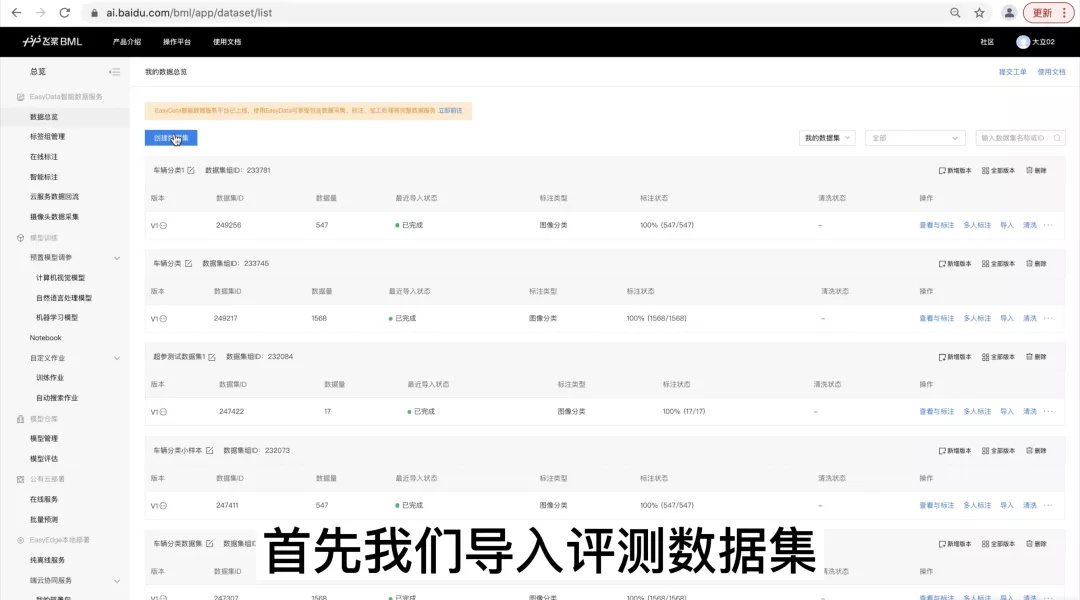Delete dataset group 233781
The image size is (1080, 600).
point(1036,170)
